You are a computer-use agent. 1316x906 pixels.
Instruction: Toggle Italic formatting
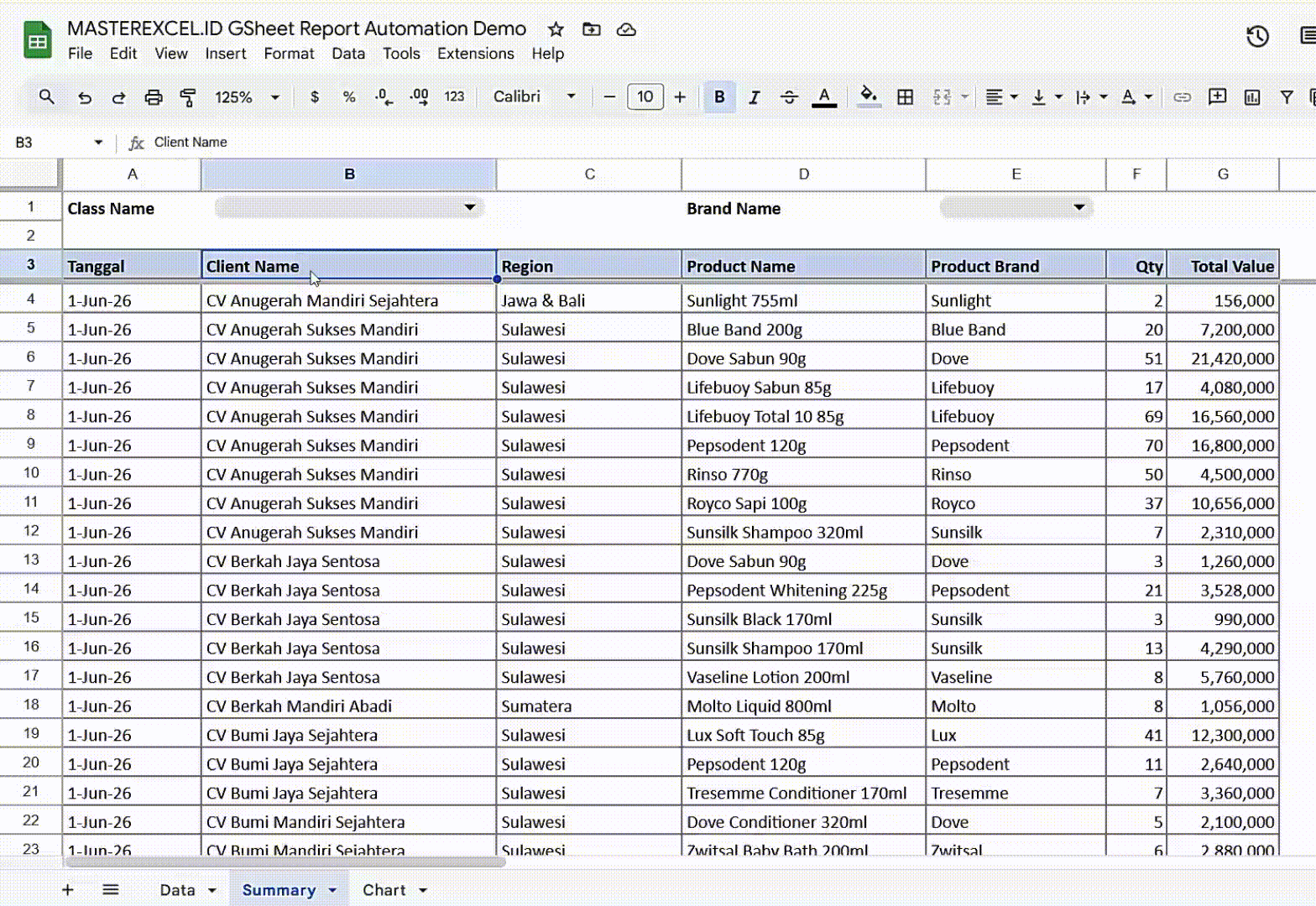pyautogui.click(x=754, y=97)
